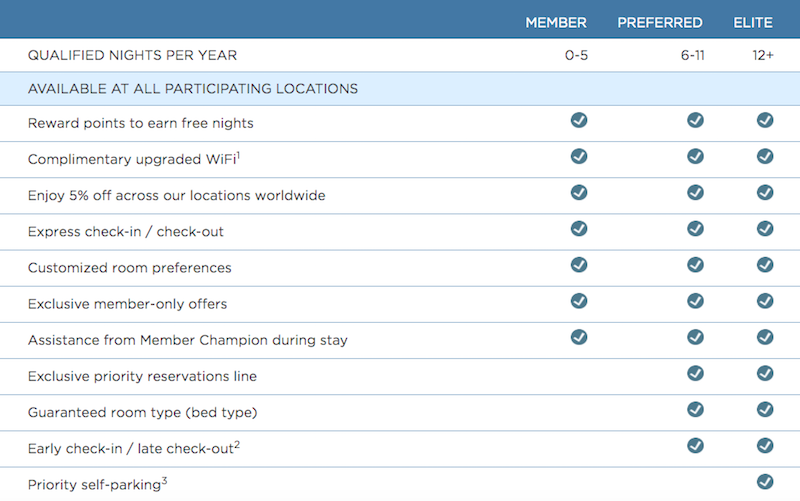Click Elite checkmark for Priority self-parking
Screen dimensions: 800x501
(x=765, y=482)
